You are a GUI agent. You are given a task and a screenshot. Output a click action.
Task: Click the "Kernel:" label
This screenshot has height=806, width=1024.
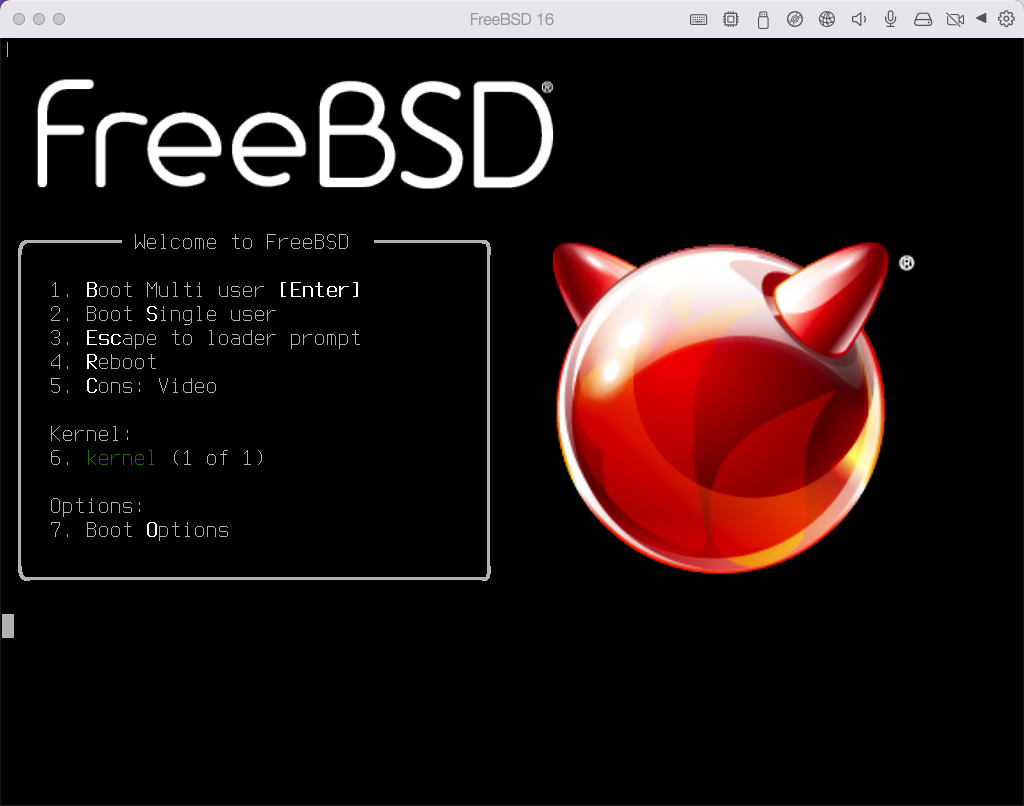tap(90, 434)
